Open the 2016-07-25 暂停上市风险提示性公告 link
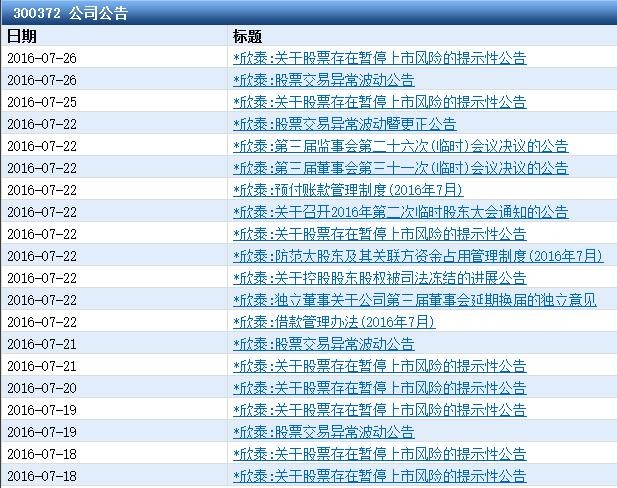The image size is (617, 488). (x=379, y=102)
